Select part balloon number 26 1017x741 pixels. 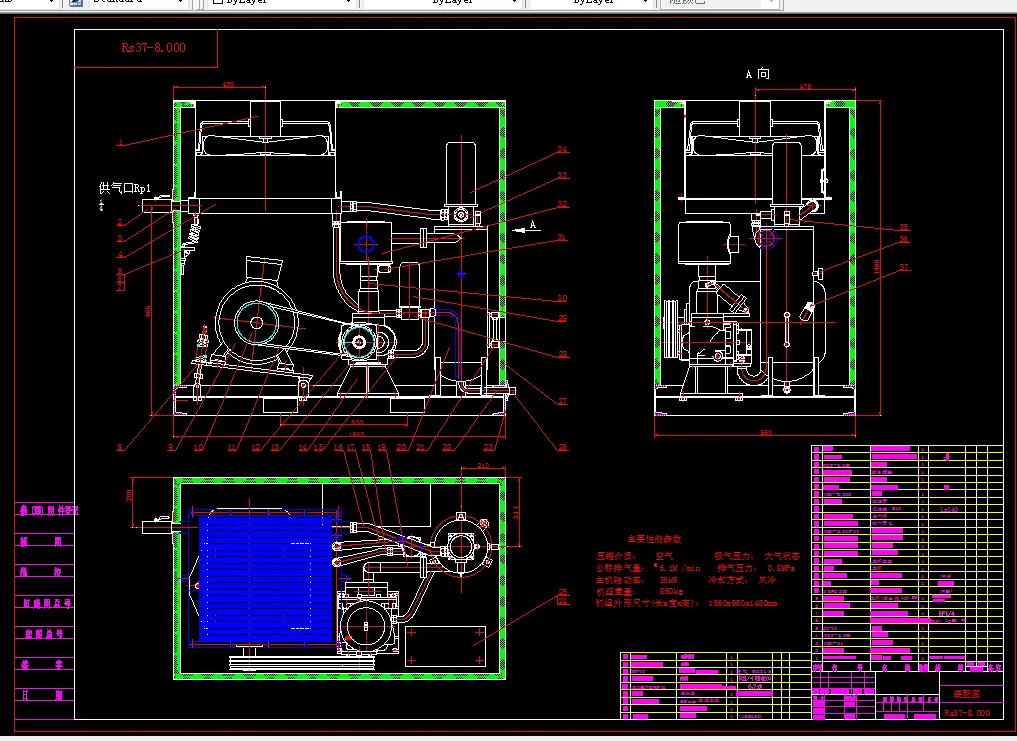562,447
